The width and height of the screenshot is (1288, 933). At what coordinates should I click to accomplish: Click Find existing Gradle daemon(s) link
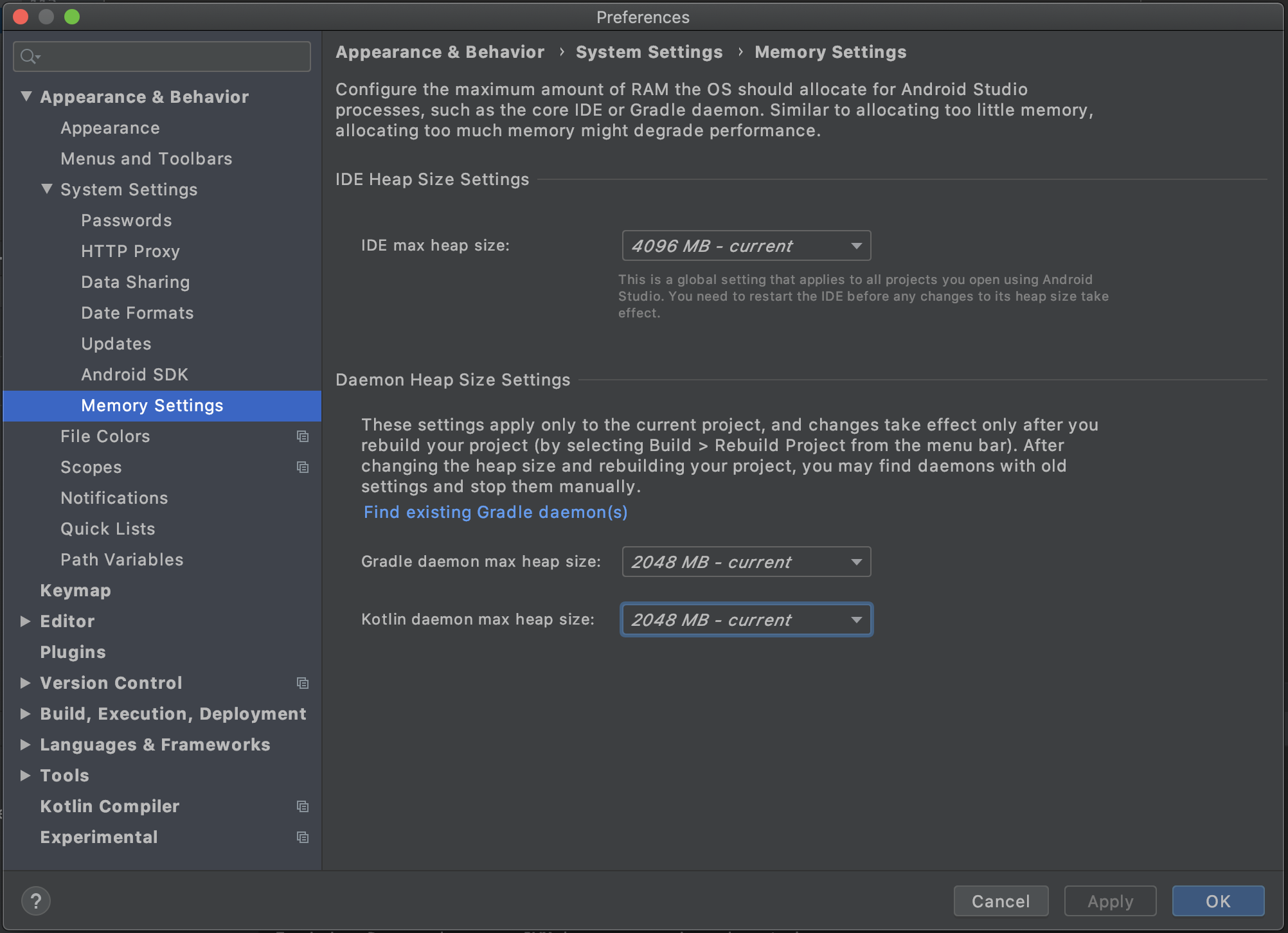pos(495,512)
